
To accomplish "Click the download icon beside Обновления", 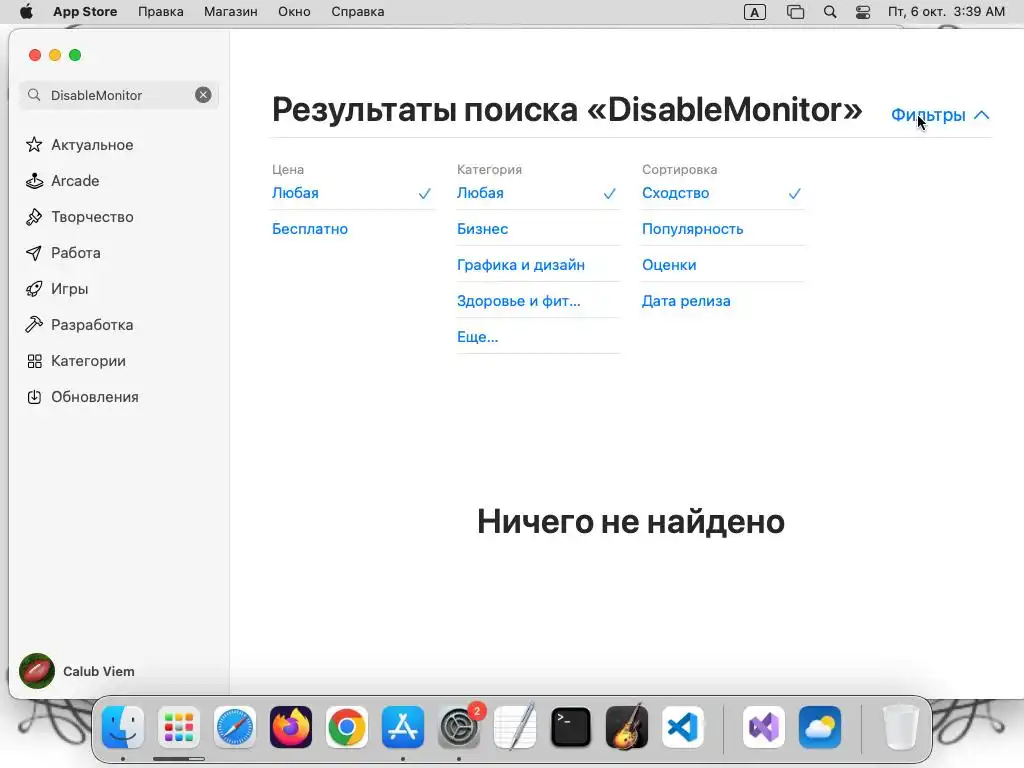I will pyautogui.click(x=34, y=397).
